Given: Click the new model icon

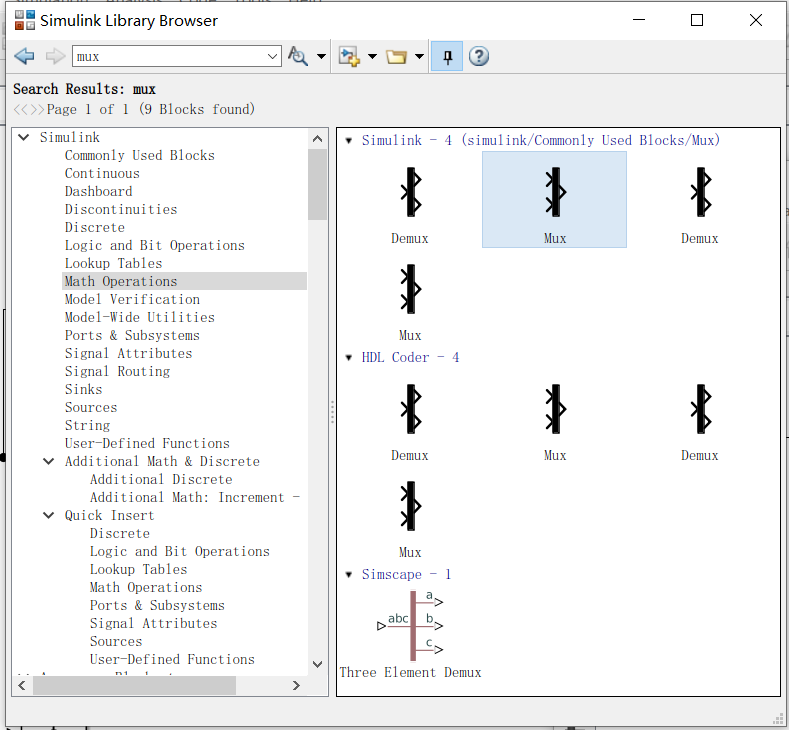Looking at the screenshot, I should point(349,56).
